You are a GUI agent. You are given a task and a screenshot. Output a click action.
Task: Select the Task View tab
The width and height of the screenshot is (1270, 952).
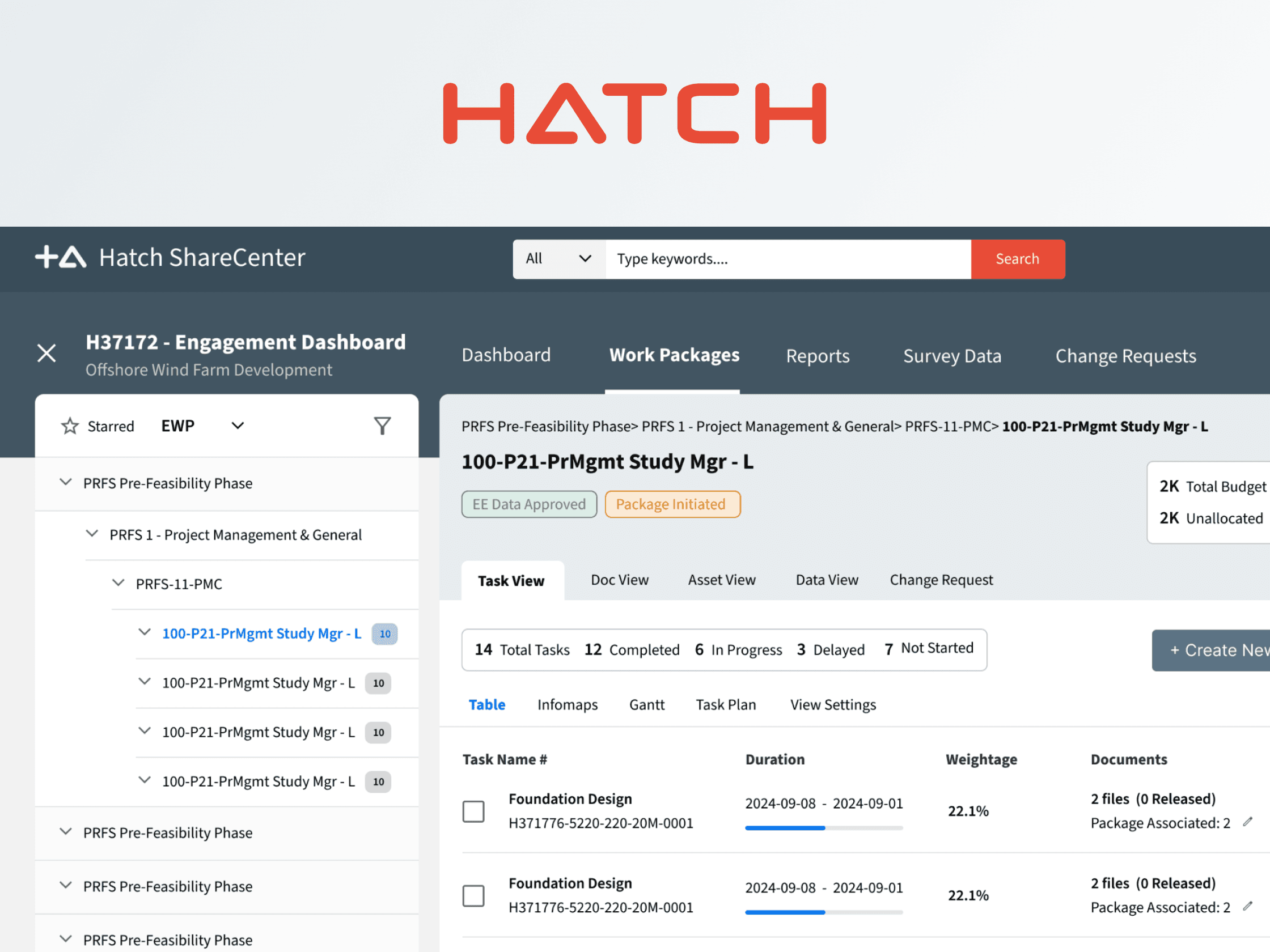[512, 581]
